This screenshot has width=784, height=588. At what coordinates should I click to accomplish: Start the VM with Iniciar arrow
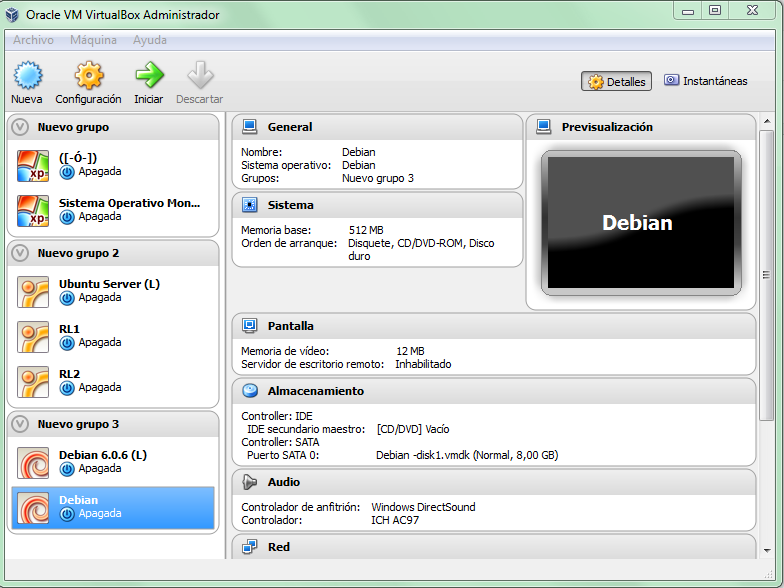(x=149, y=76)
